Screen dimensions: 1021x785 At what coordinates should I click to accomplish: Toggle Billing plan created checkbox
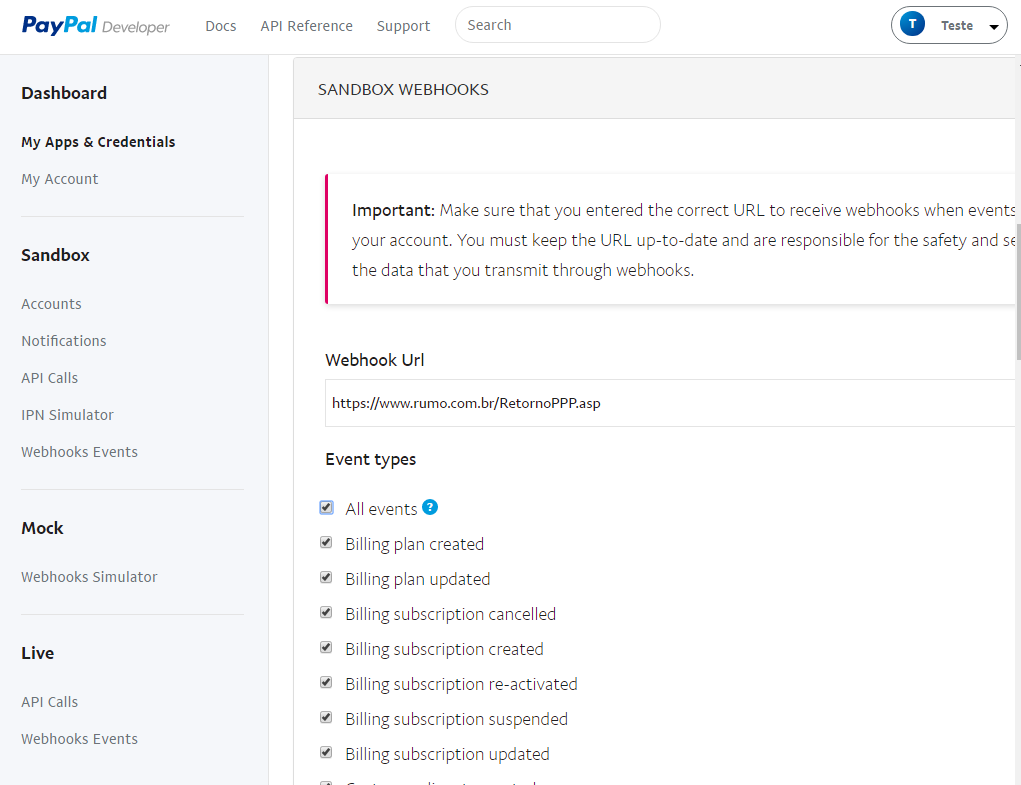(326, 543)
